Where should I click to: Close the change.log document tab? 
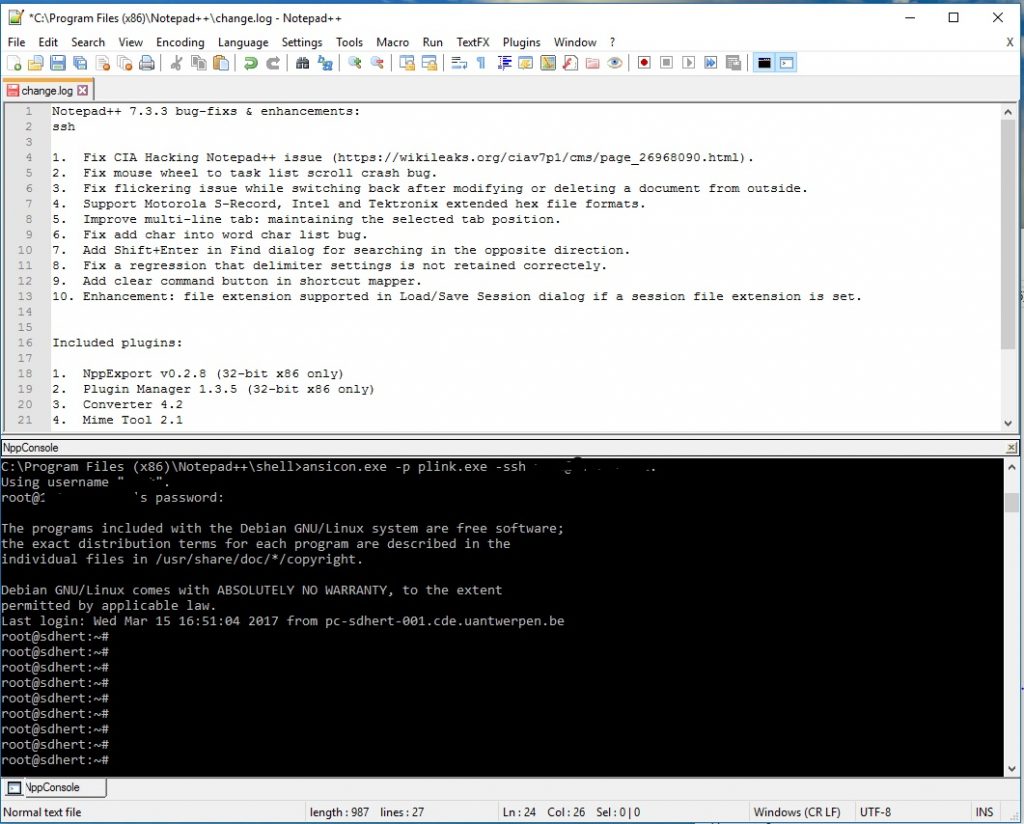pyautogui.click(x=81, y=89)
